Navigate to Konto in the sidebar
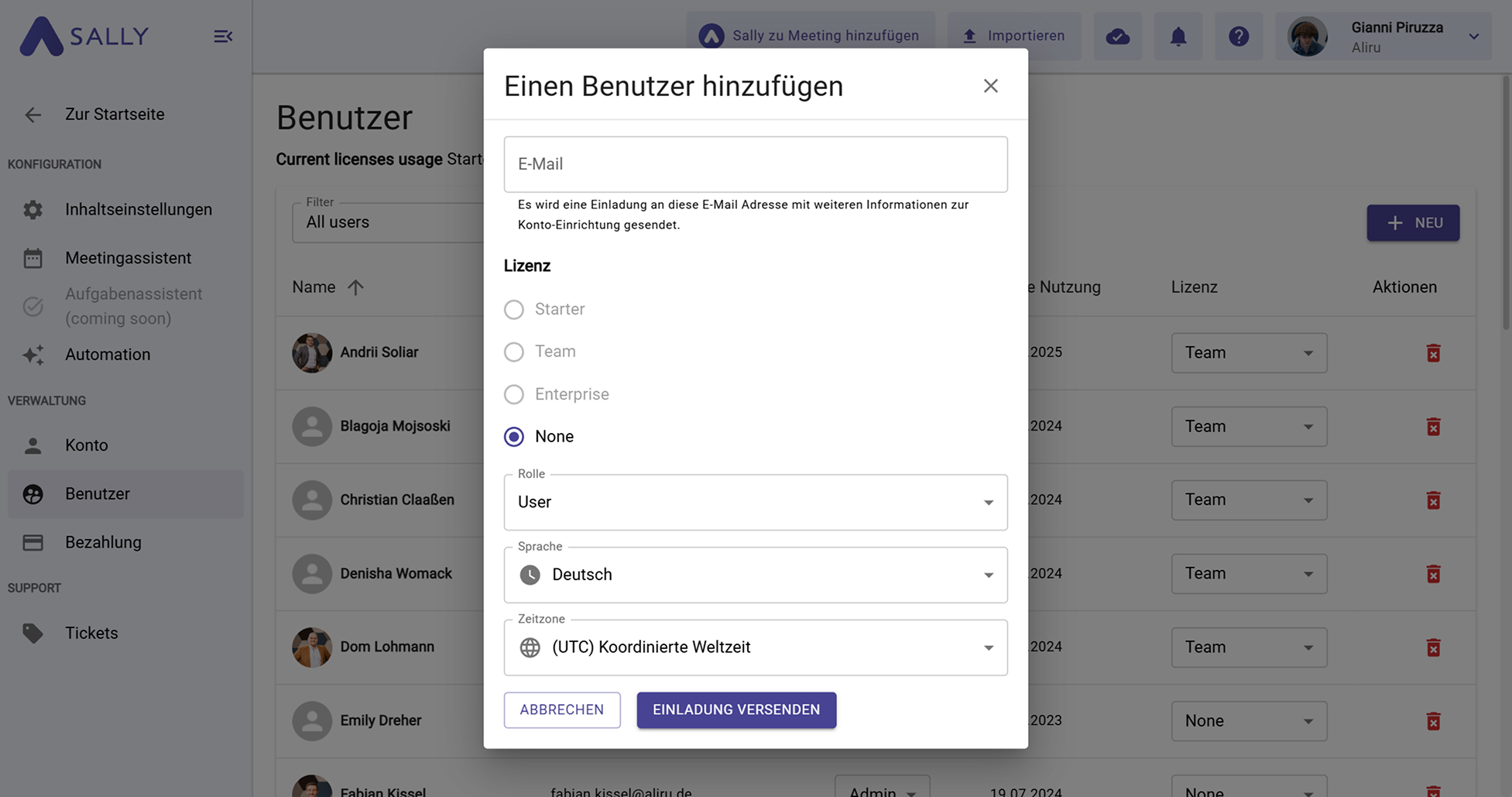This screenshot has height=797, width=1512. pos(125,445)
